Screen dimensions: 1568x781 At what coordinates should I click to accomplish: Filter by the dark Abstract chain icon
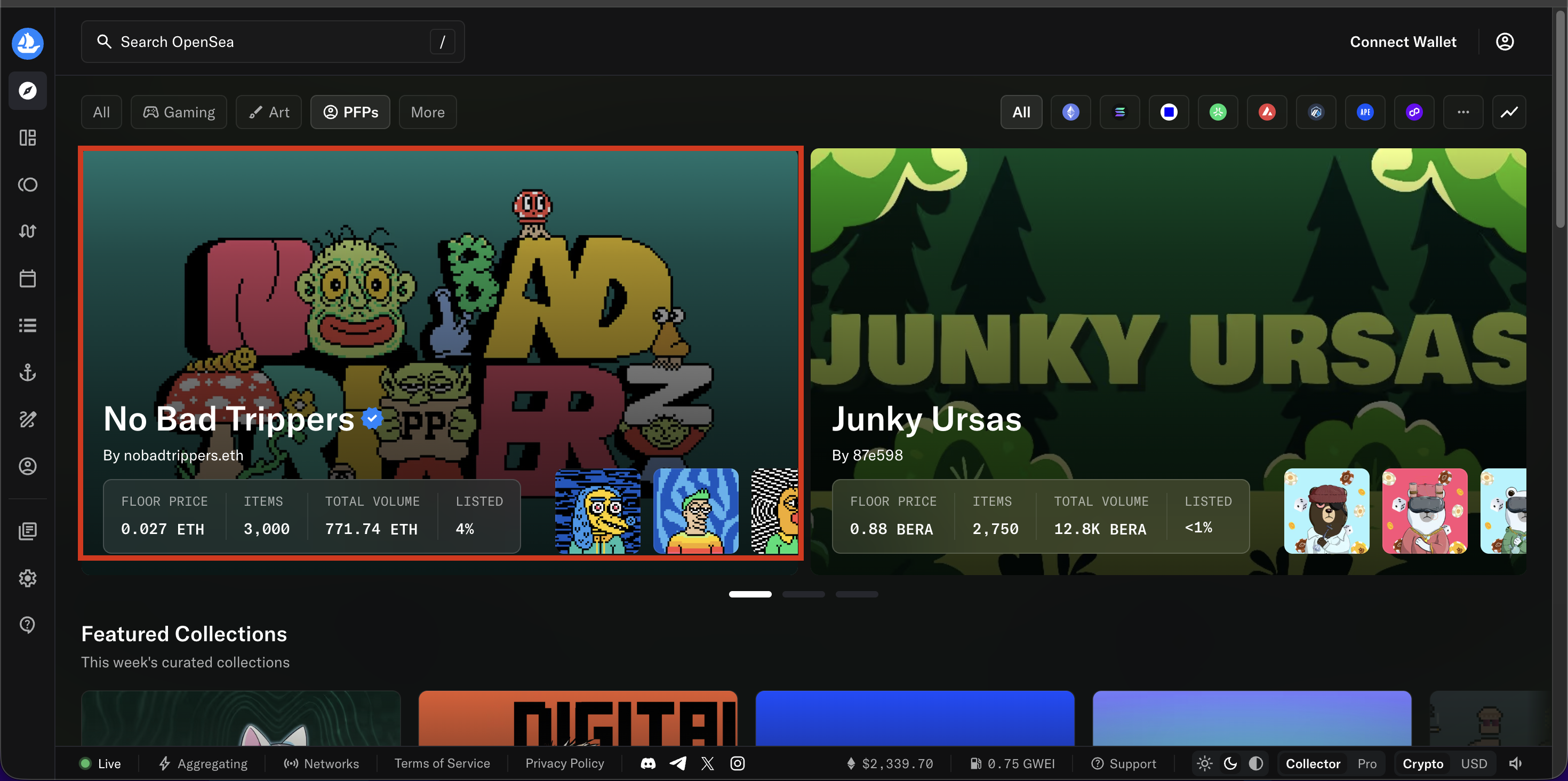point(1316,112)
